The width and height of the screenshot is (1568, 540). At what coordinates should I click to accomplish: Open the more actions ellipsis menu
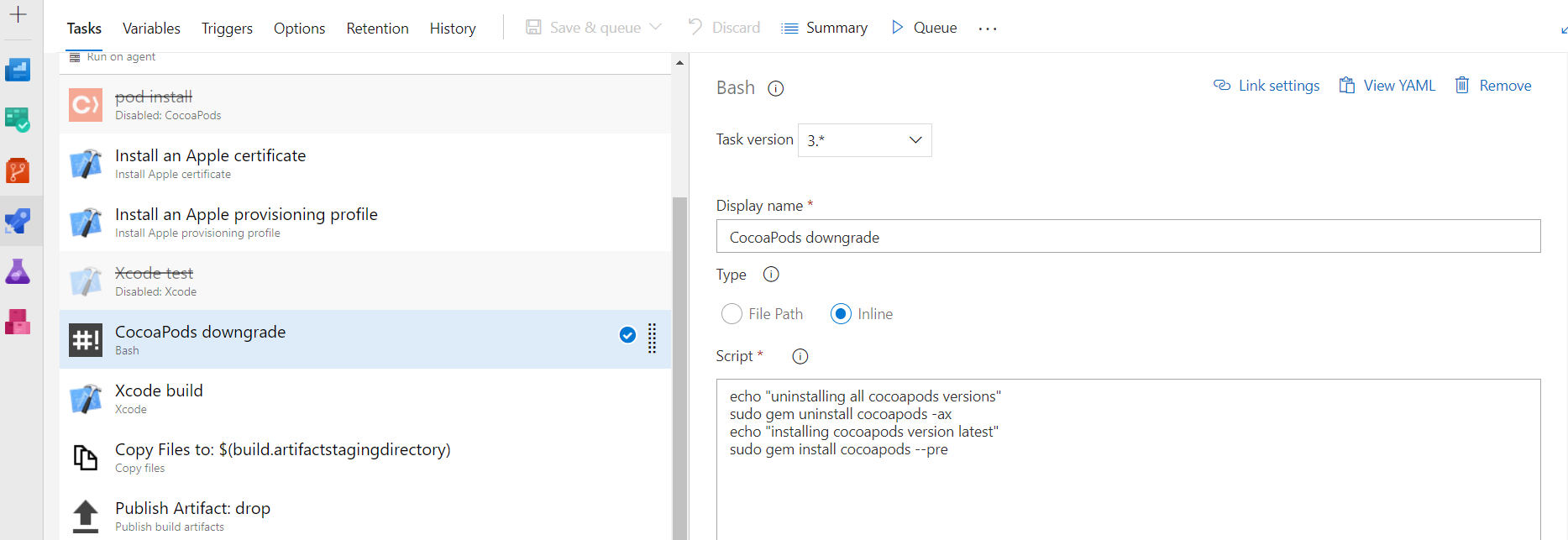click(x=988, y=29)
